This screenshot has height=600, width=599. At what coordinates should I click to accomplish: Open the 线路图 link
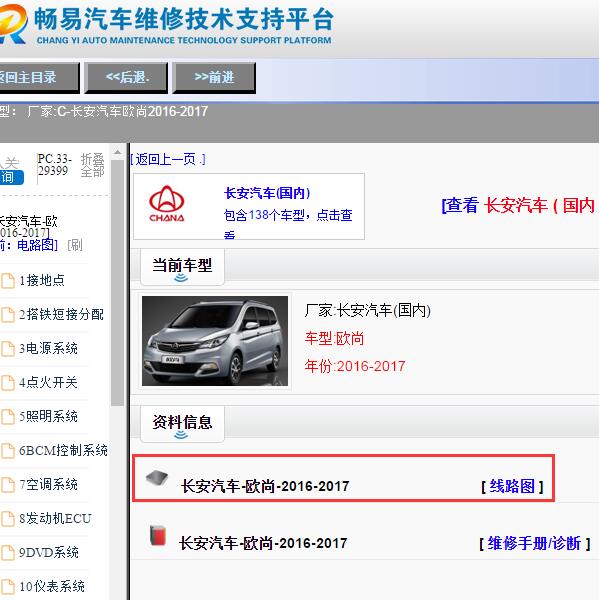pyautogui.click(x=512, y=486)
